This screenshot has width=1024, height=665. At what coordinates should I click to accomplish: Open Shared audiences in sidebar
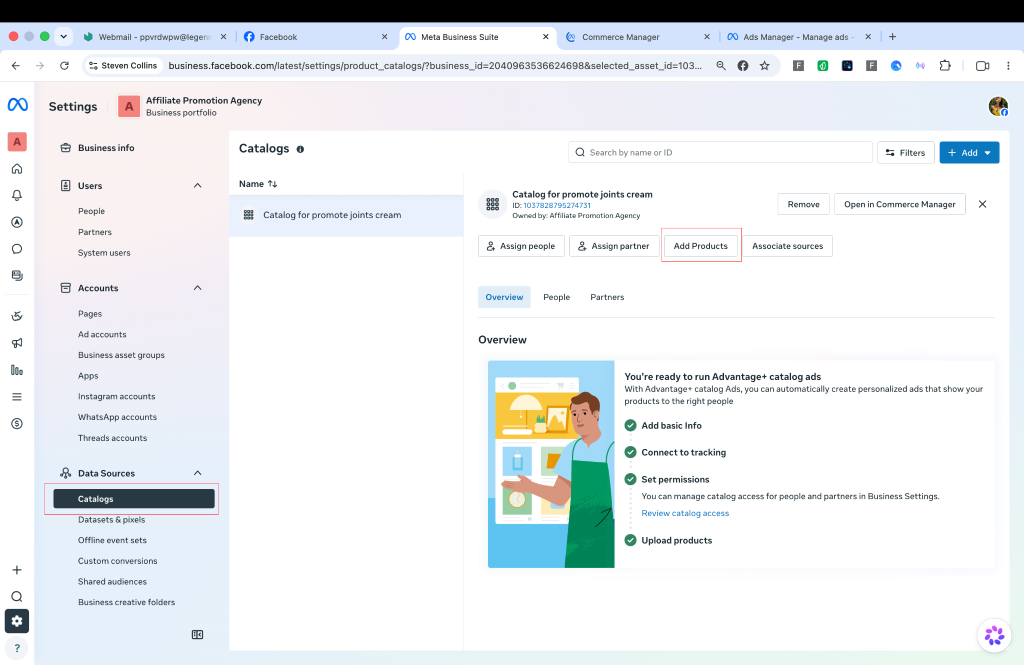pos(112,581)
